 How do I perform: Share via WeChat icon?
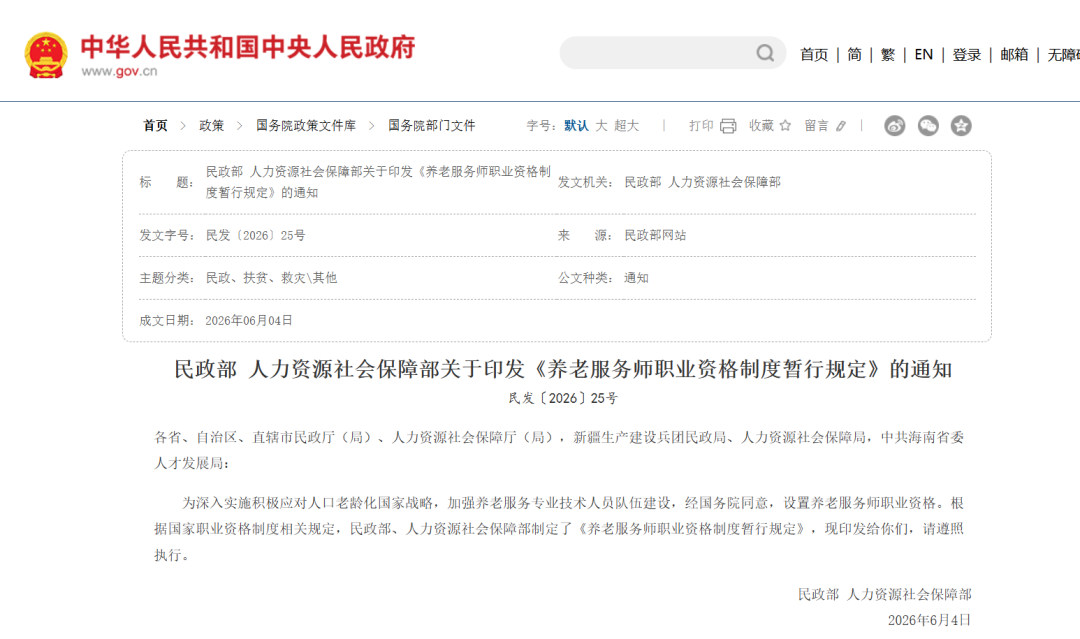click(928, 125)
